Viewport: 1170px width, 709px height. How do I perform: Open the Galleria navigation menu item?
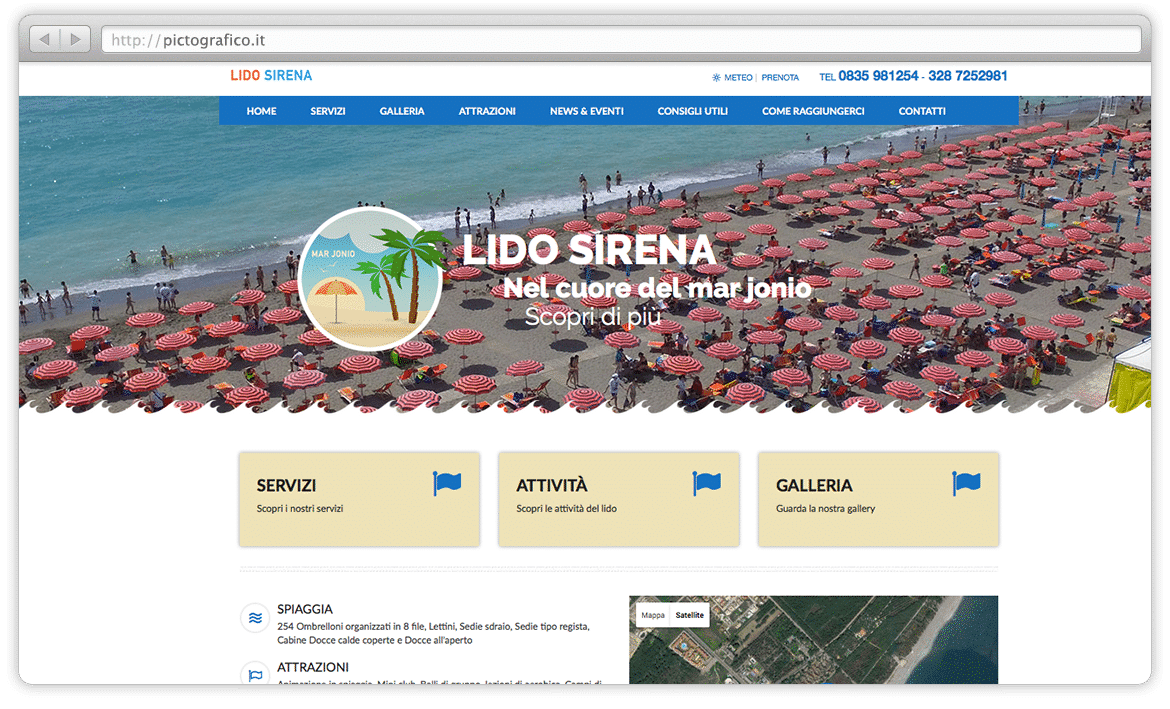pyautogui.click(x=402, y=111)
